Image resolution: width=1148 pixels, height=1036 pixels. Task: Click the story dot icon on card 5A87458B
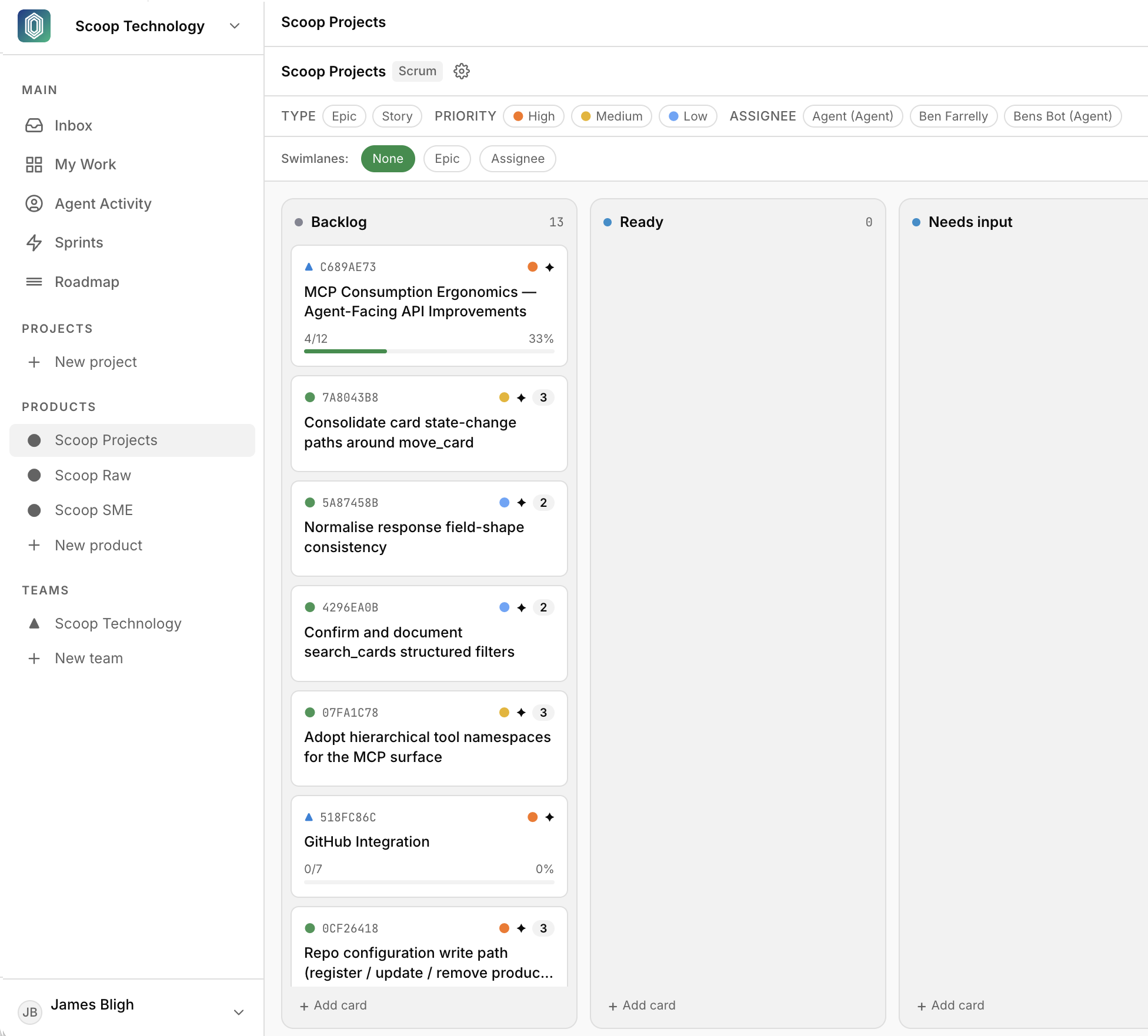click(310, 503)
